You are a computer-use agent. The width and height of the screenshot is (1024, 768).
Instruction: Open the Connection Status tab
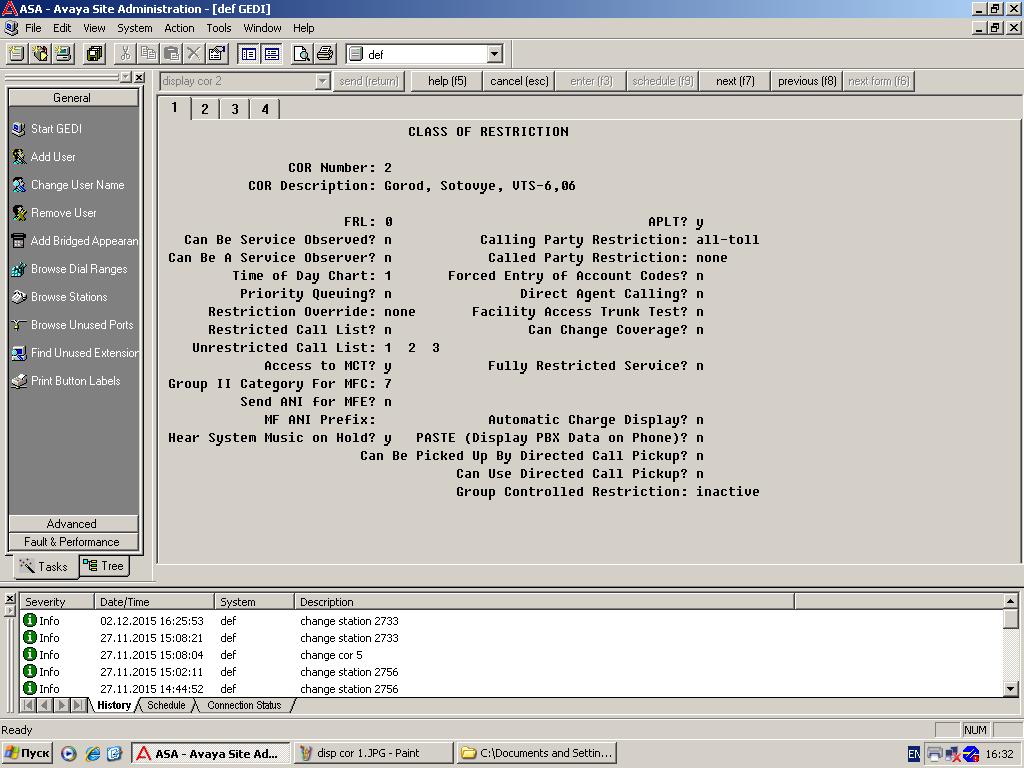click(x=244, y=705)
